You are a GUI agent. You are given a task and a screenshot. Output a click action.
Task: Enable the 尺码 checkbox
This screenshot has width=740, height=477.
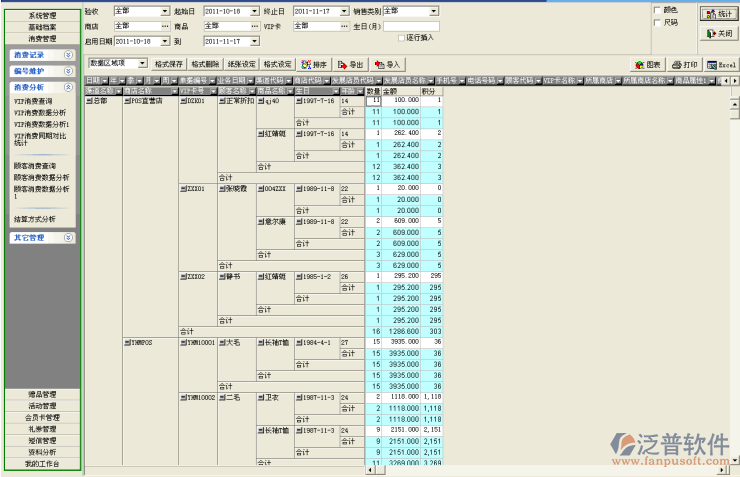point(657,22)
